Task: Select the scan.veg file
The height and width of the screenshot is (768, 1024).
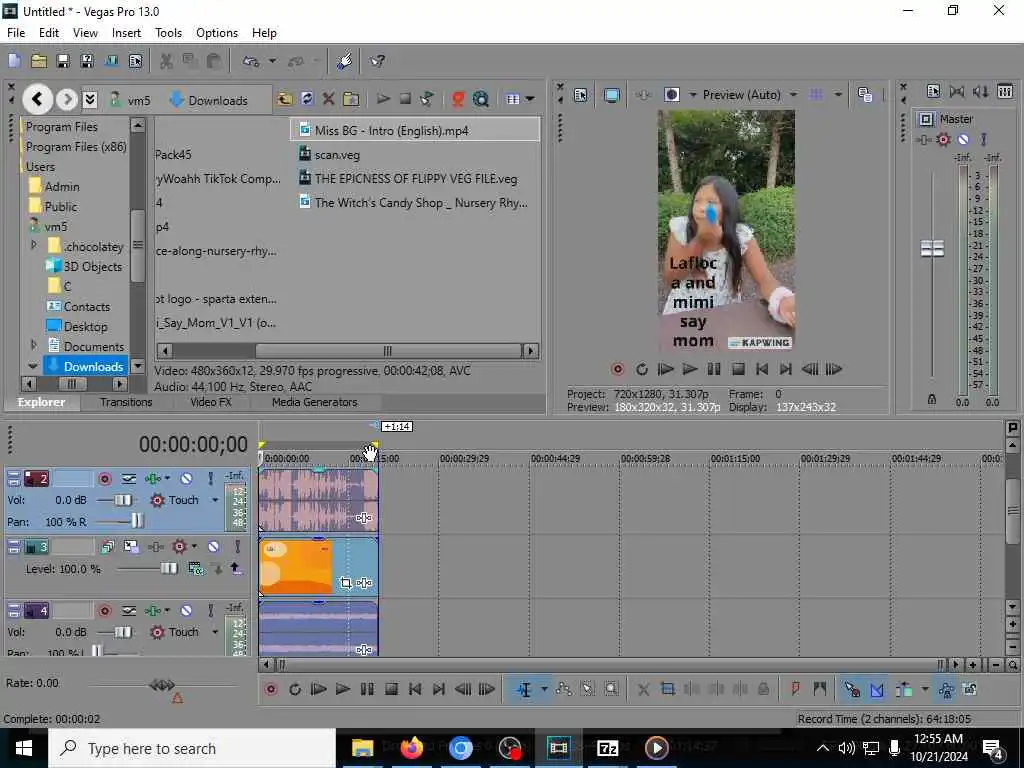Action: [337, 155]
